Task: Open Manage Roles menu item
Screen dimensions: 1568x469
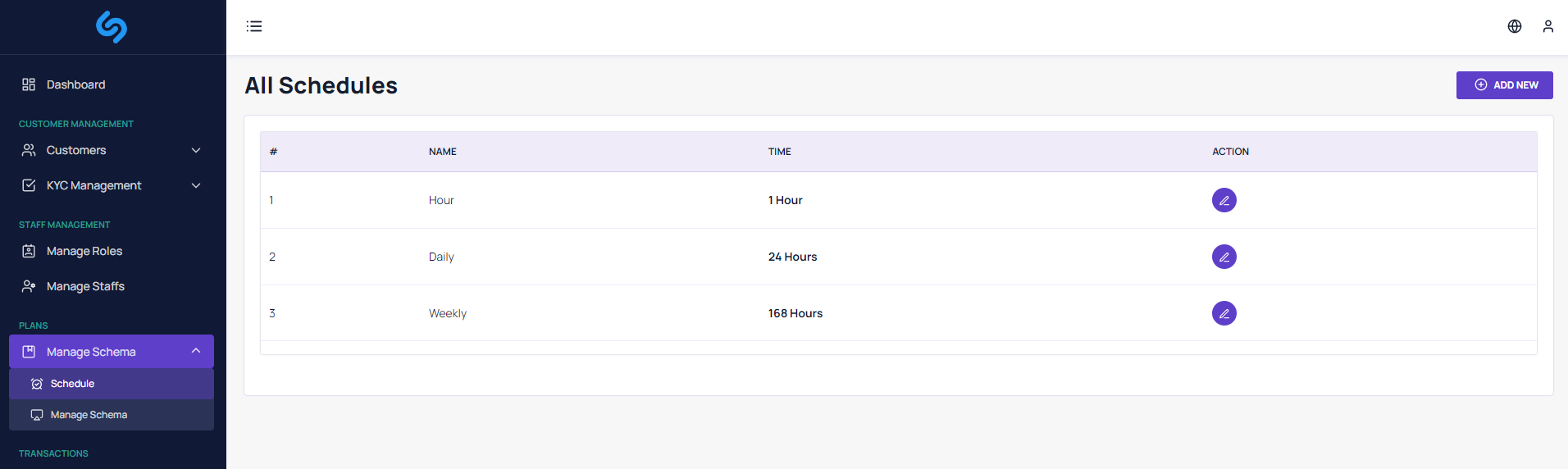Action: tap(84, 251)
